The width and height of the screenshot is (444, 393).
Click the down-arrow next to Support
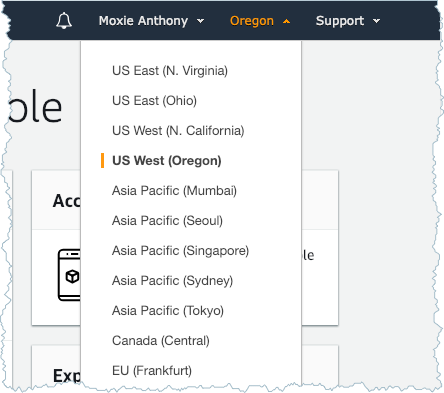pyautogui.click(x=376, y=21)
